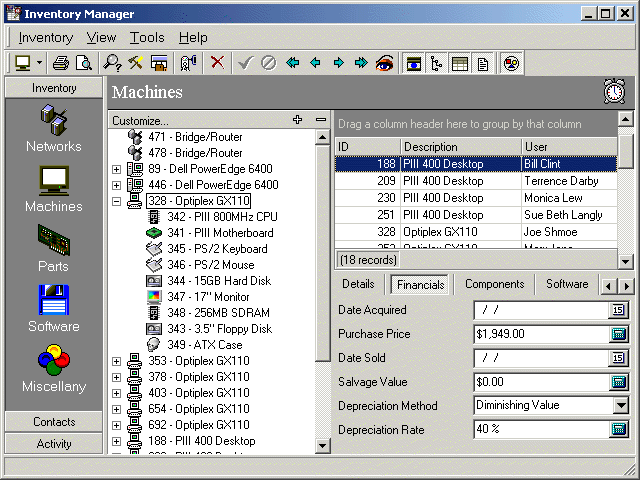Expand the 353 - Optiplex GX110 node
The width and height of the screenshot is (640, 480).
pos(116,361)
